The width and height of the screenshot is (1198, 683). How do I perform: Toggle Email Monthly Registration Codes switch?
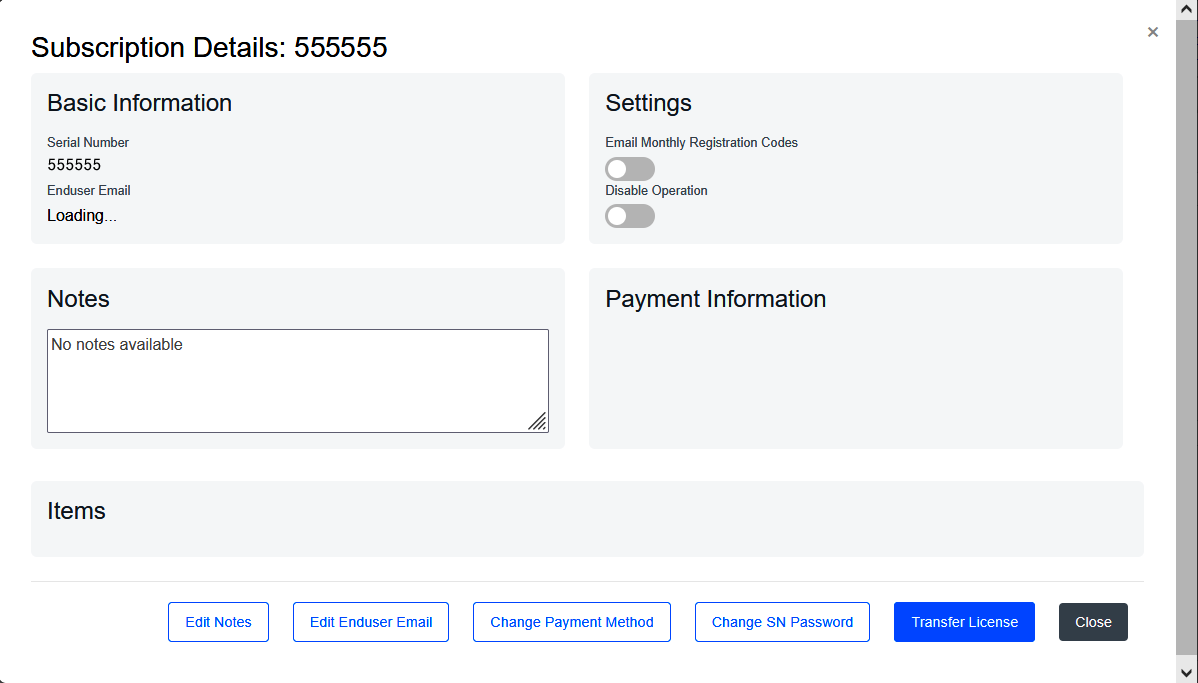[x=629, y=168]
